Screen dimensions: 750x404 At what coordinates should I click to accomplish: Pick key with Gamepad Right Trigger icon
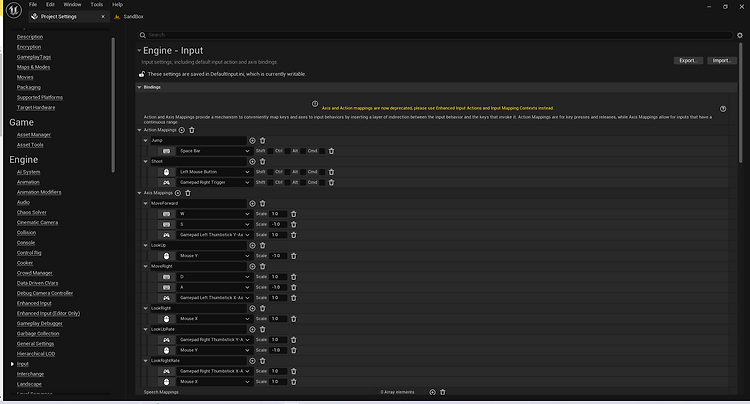click(166, 183)
